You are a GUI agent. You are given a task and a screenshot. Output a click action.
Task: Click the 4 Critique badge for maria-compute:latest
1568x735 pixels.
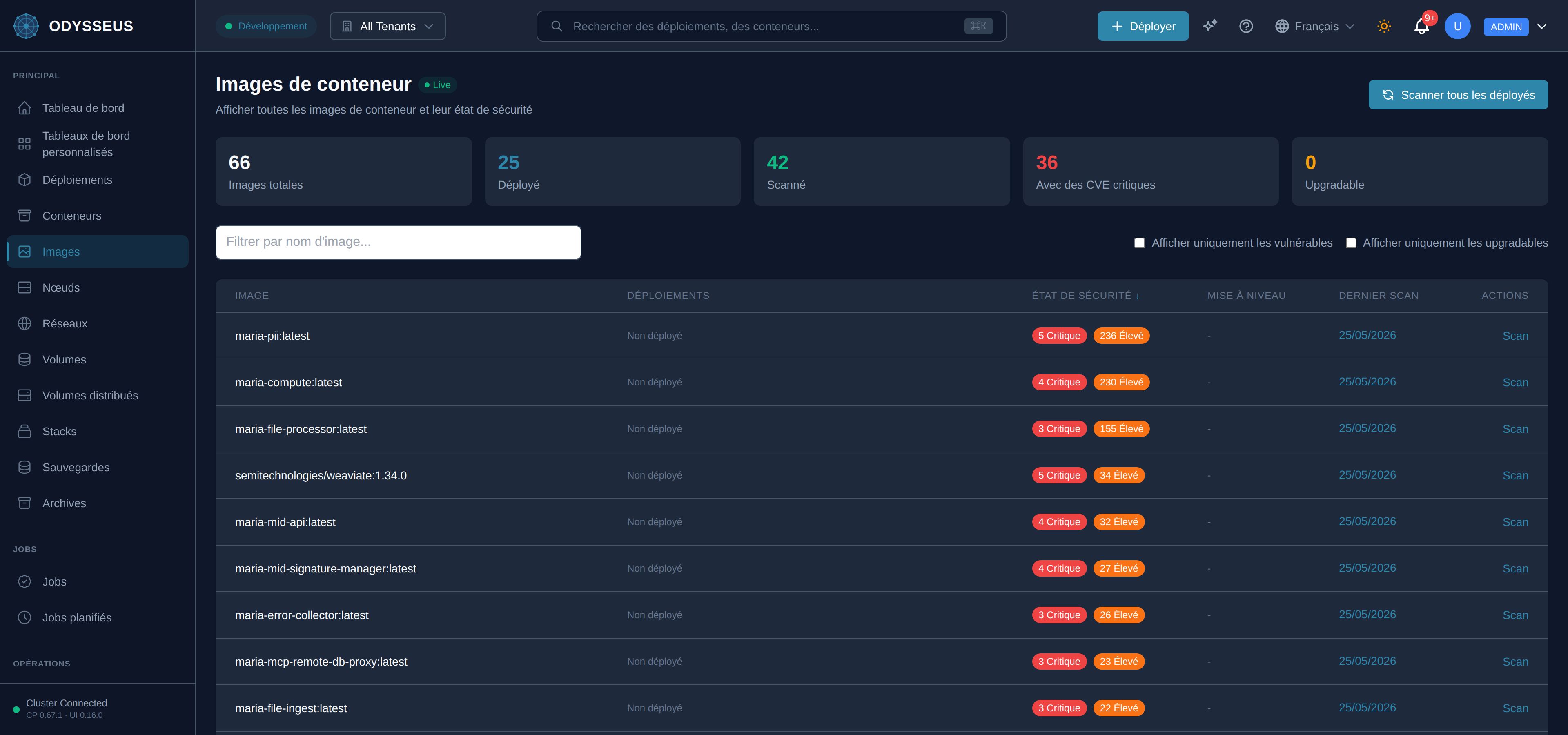click(1059, 382)
